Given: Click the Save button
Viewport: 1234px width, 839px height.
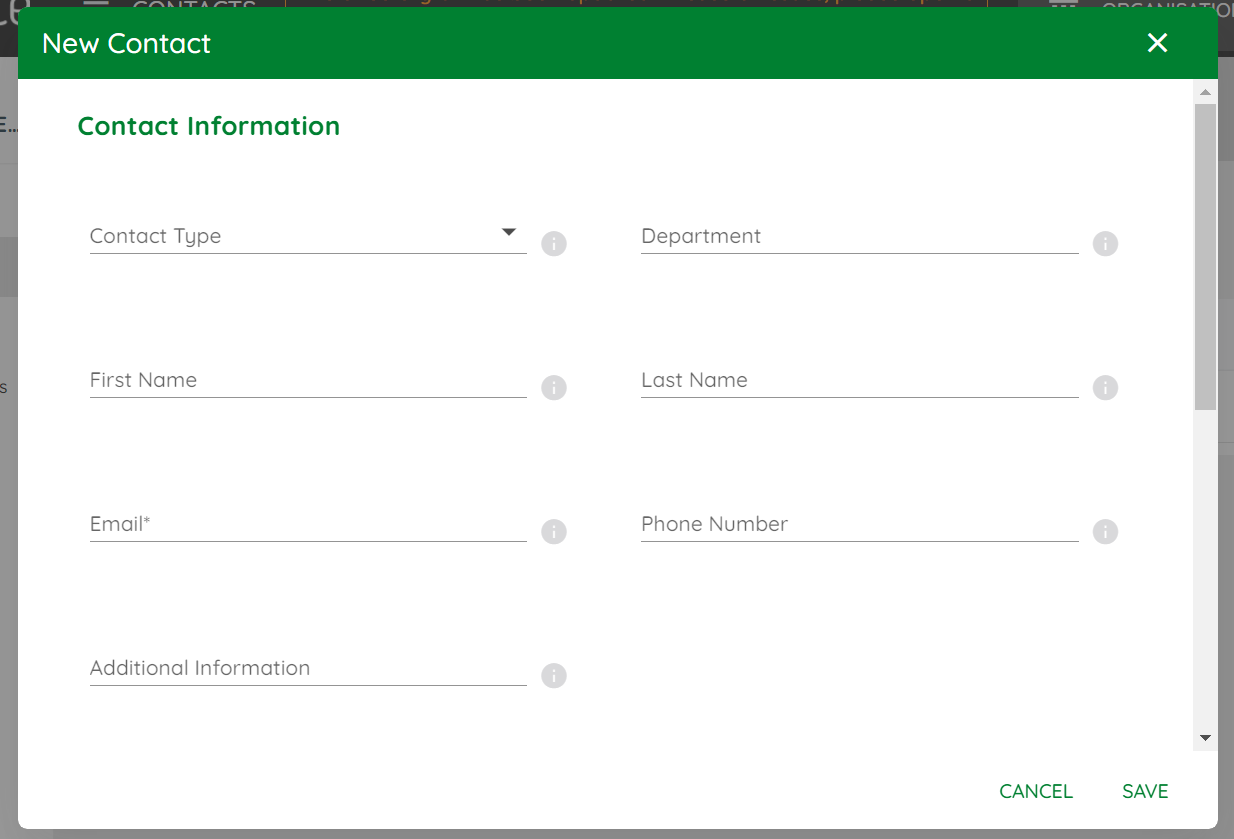Looking at the screenshot, I should (x=1145, y=791).
